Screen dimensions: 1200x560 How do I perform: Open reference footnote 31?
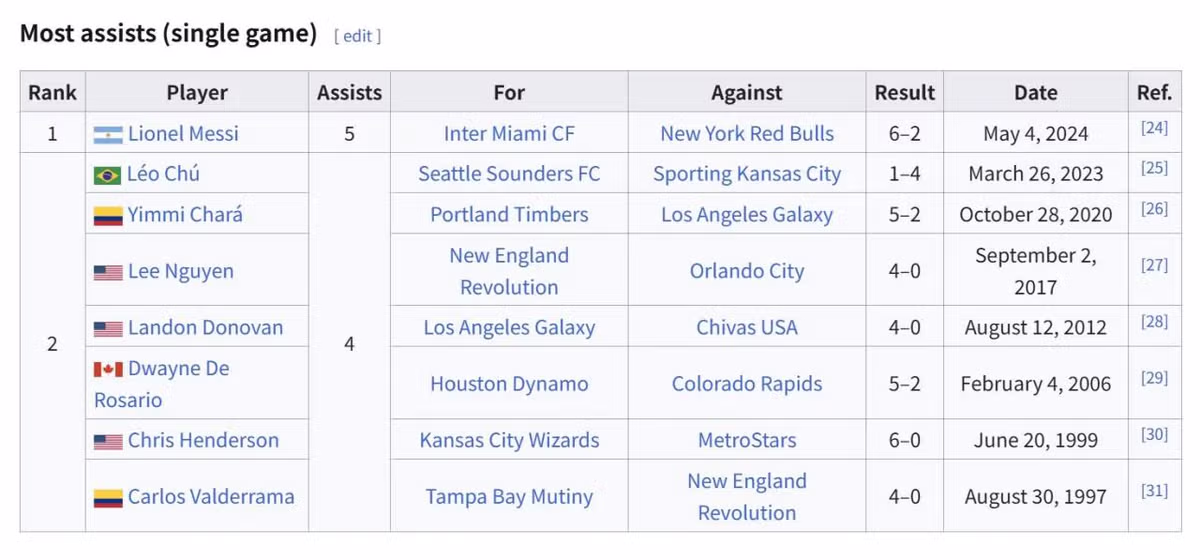(x=1154, y=491)
